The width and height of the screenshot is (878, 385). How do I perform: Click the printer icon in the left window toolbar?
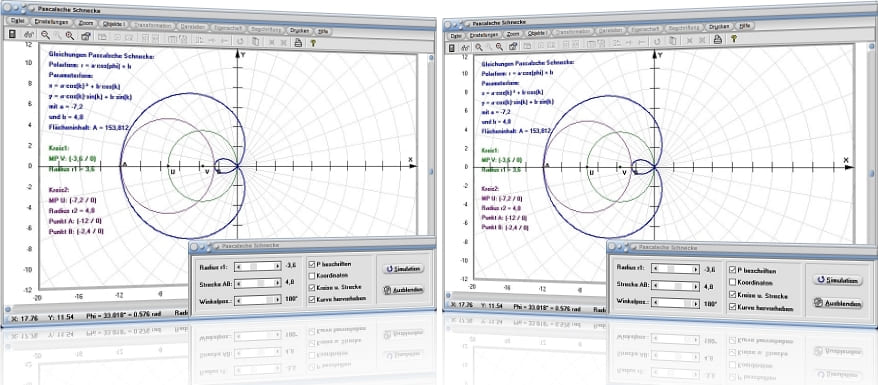[x=299, y=42]
